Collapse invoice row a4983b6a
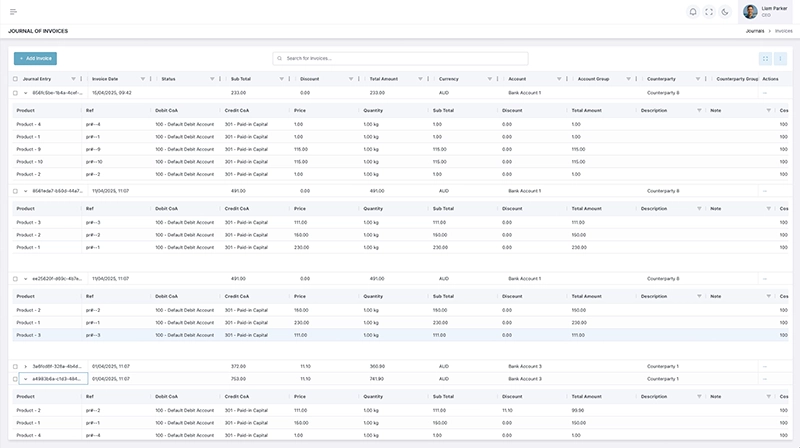The height and width of the screenshot is (448, 800). (26, 379)
